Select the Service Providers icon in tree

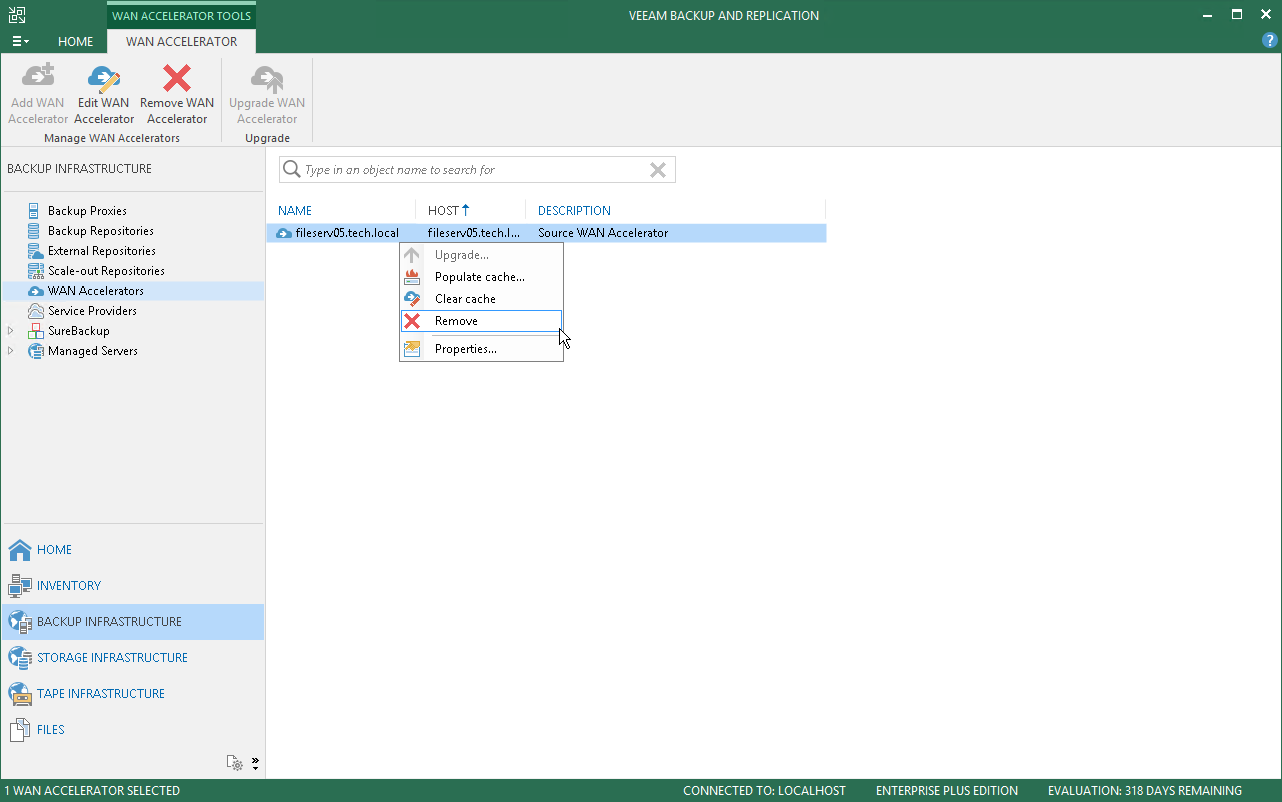click(x=36, y=311)
